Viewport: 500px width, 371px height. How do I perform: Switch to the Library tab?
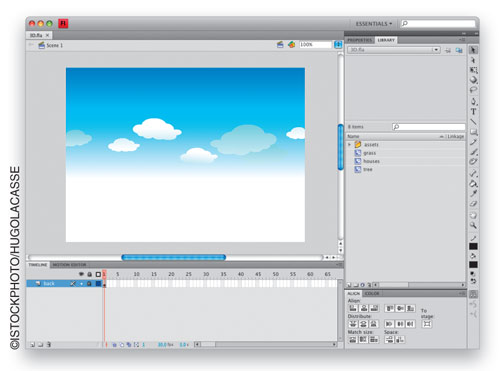pyautogui.click(x=386, y=40)
